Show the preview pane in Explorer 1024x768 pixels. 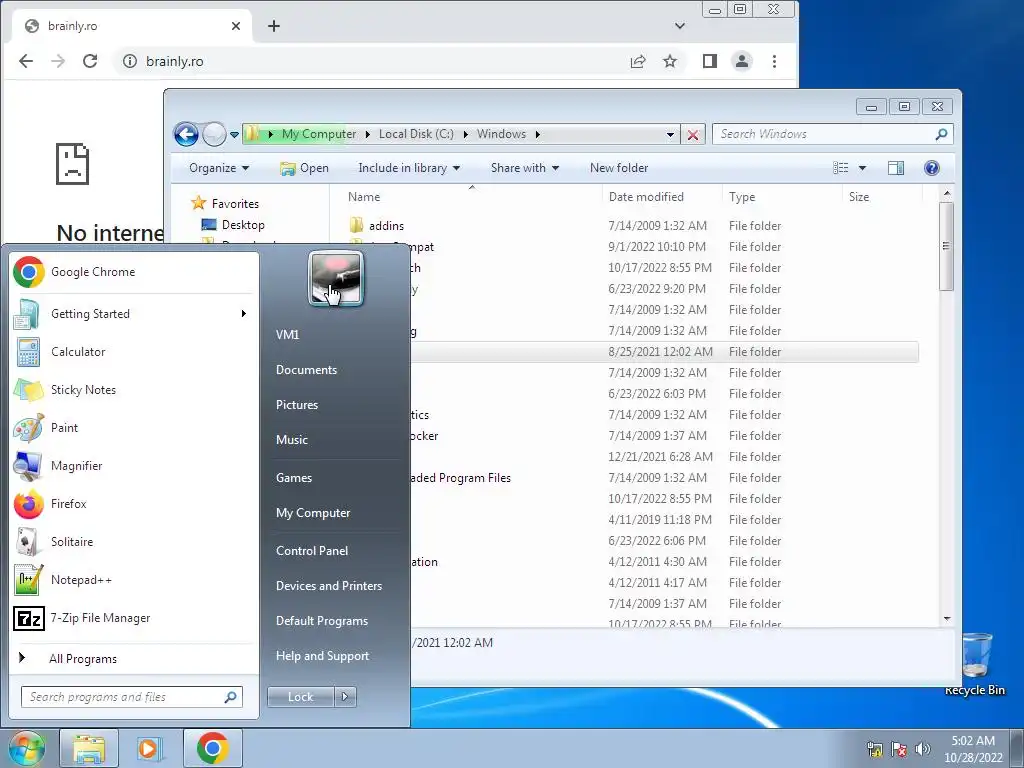pos(896,168)
